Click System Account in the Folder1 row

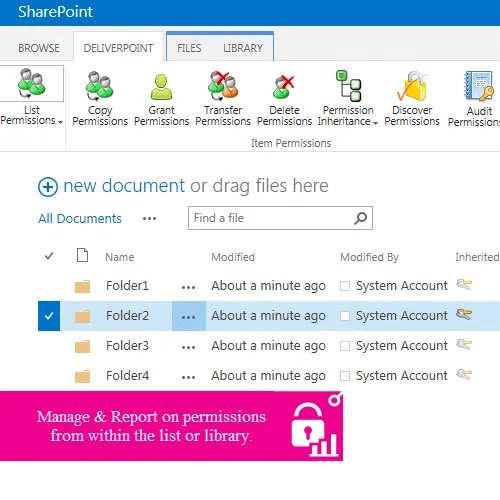click(x=402, y=286)
